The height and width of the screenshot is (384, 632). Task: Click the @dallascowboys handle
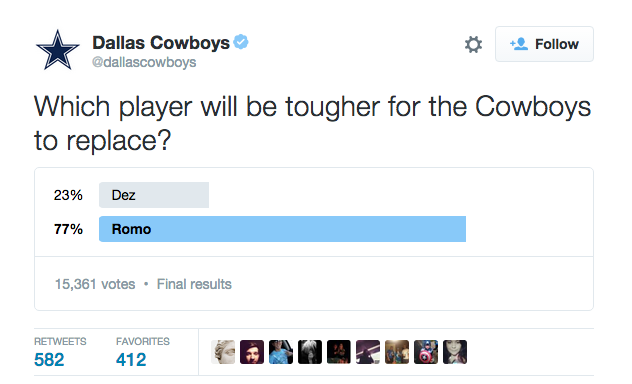coord(144,62)
